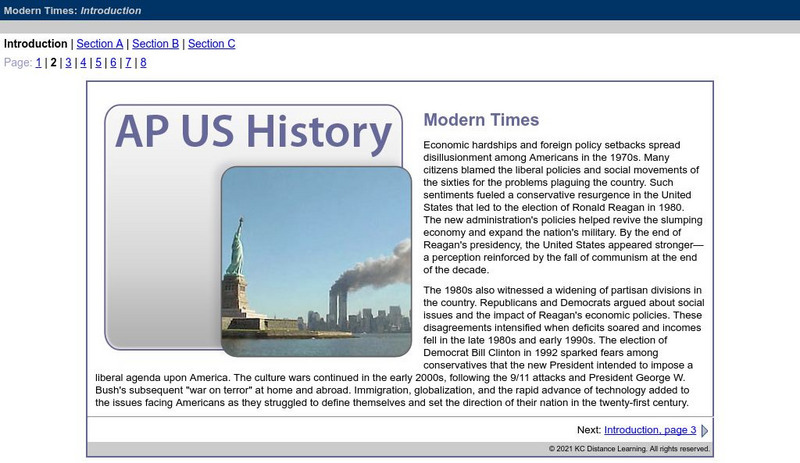The image size is (800, 463).
Task: Click the 'Modern Times: Introduction' title bar text
Action: pos(72,10)
